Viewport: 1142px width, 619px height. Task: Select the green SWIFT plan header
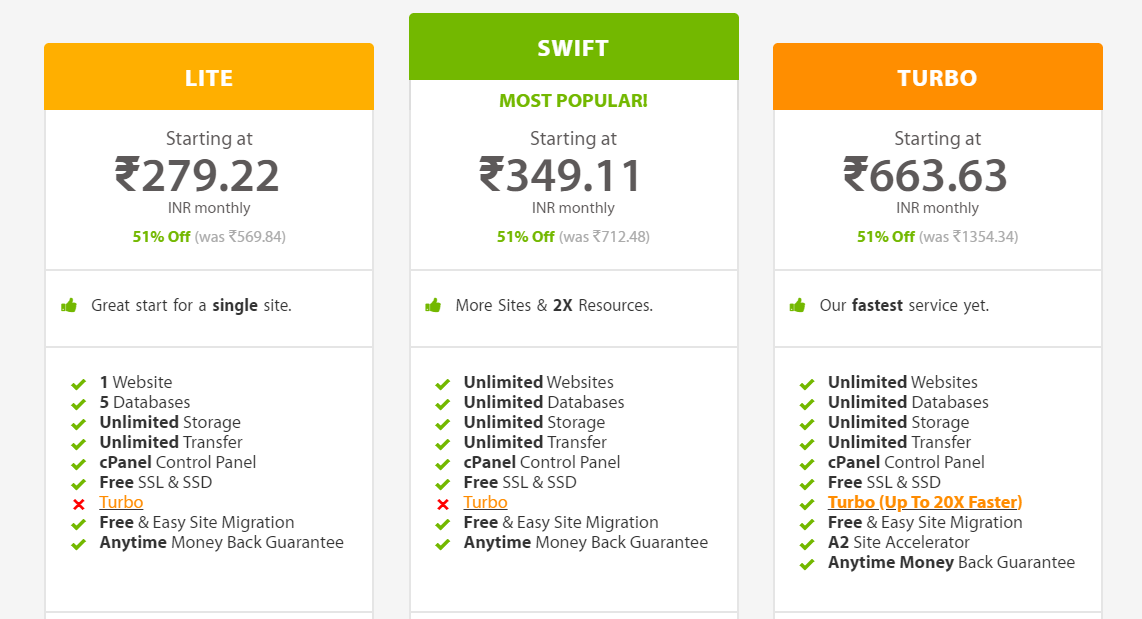[x=573, y=48]
